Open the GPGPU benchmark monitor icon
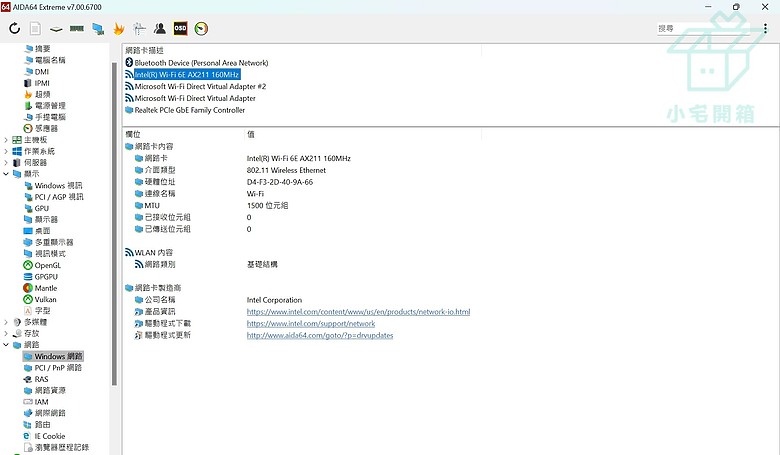Viewport: 780px width, 455px height. (x=98, y=28)
